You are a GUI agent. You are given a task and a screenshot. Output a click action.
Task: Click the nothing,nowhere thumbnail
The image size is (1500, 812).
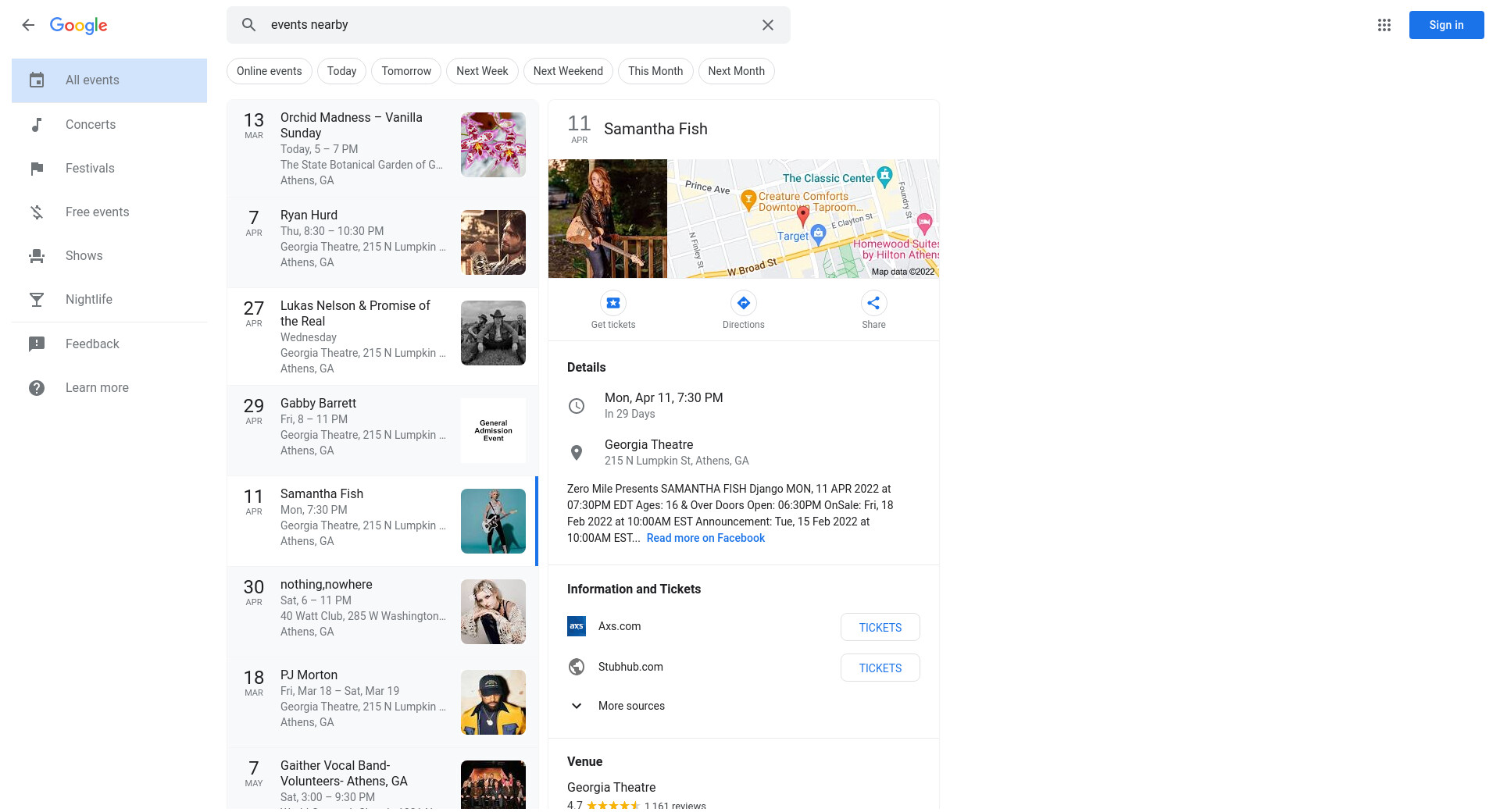point(493,611)
